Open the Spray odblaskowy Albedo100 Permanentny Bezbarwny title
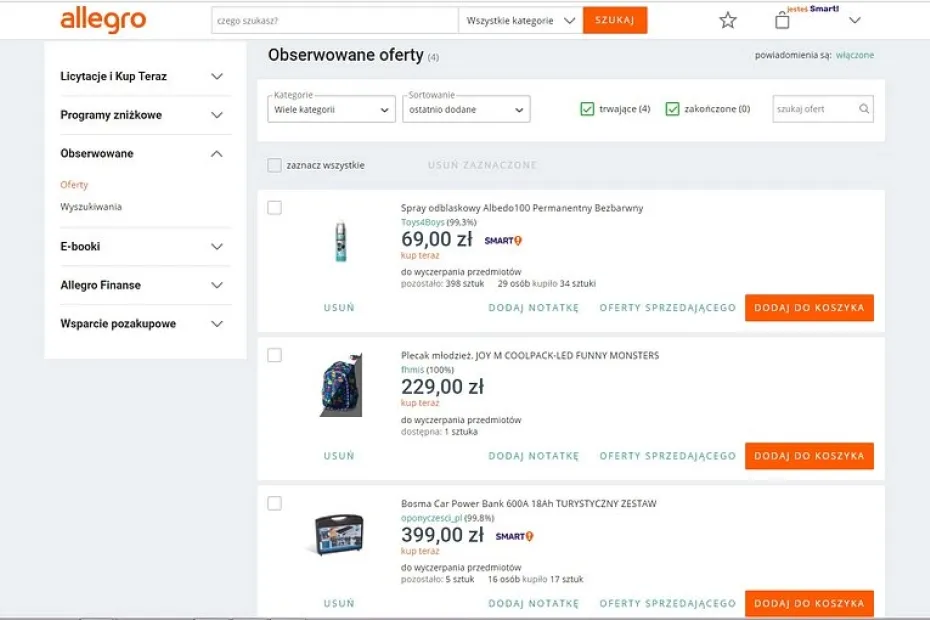The image size is (930, 620). pyautogui.click(x=522, y=208)
